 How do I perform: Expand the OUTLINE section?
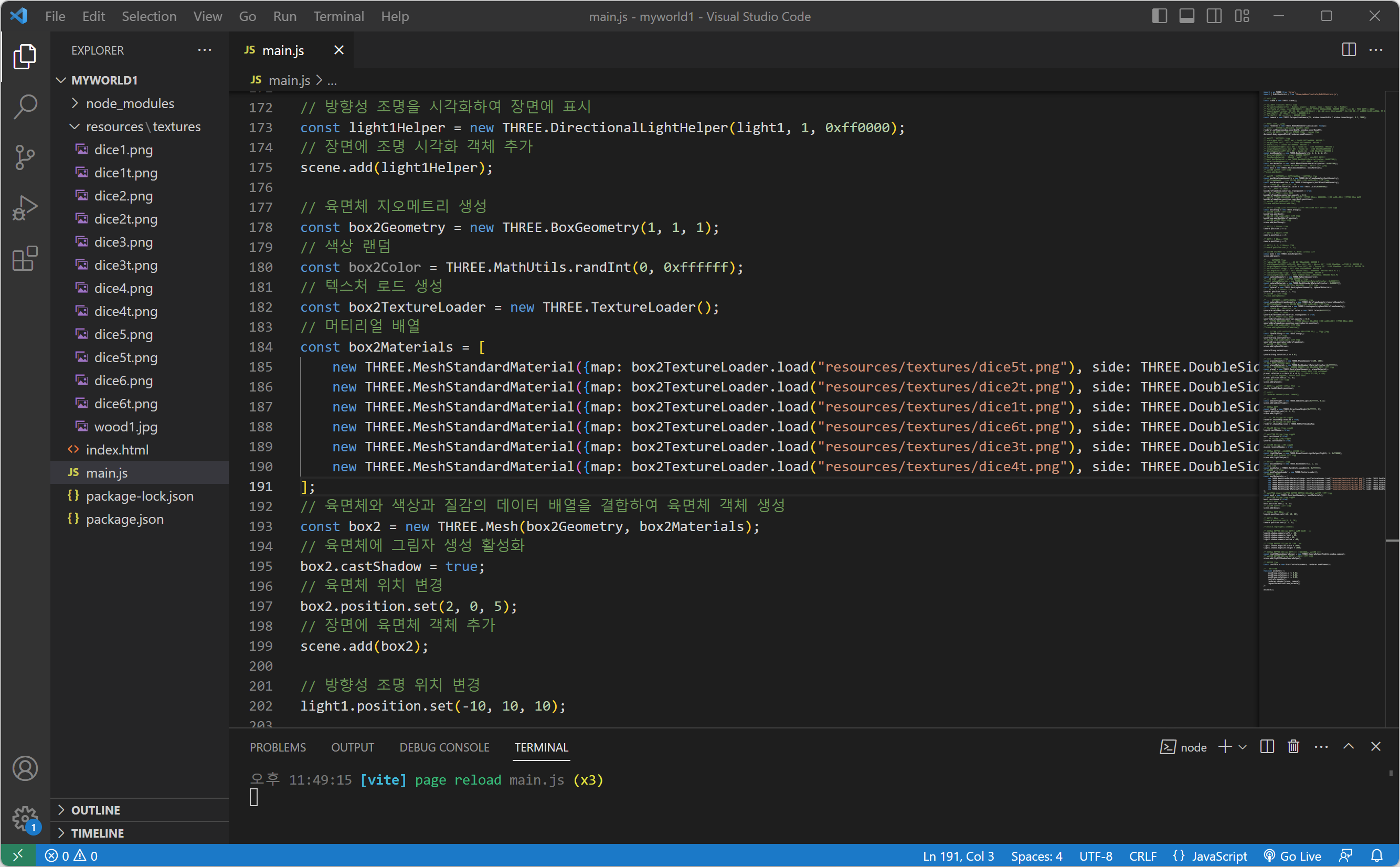coord(95,810)
